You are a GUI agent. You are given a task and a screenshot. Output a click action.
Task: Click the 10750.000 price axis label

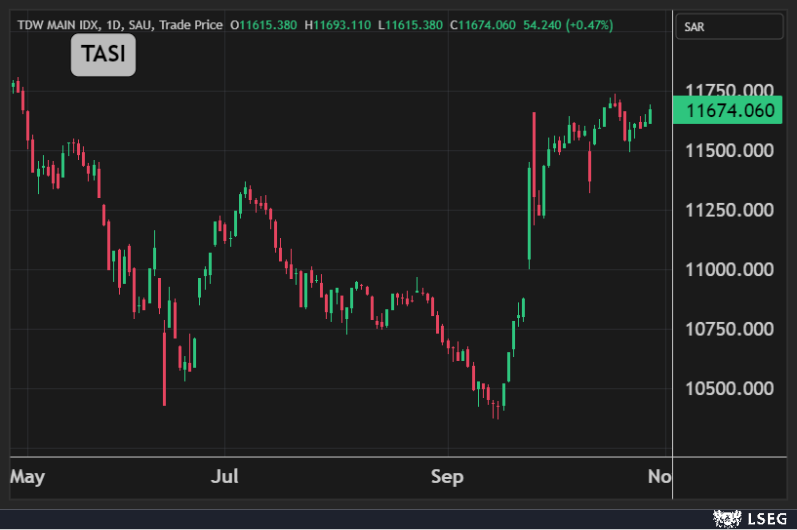click(x=730, y=329)
